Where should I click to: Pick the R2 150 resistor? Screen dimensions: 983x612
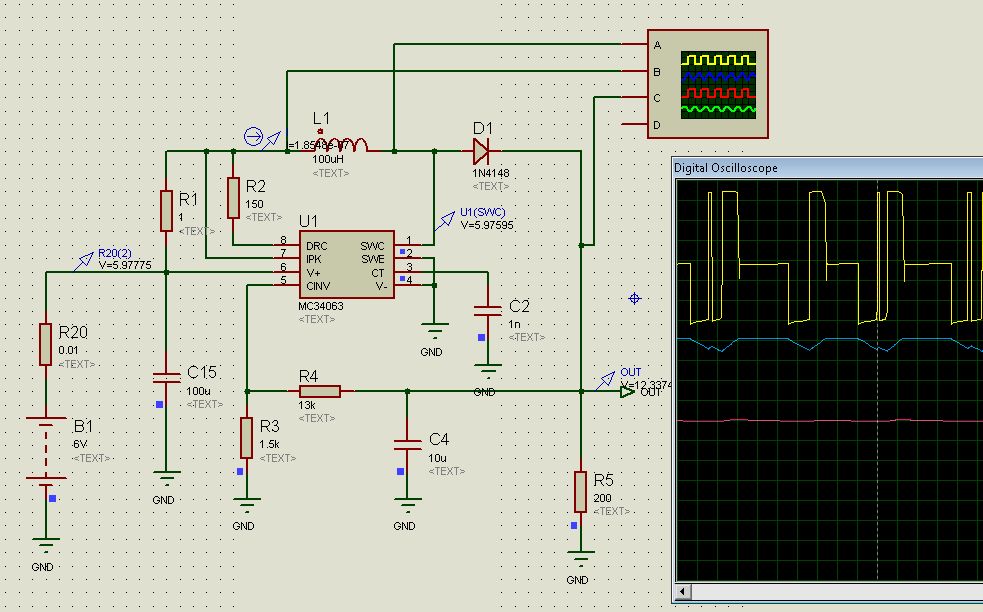233,197
